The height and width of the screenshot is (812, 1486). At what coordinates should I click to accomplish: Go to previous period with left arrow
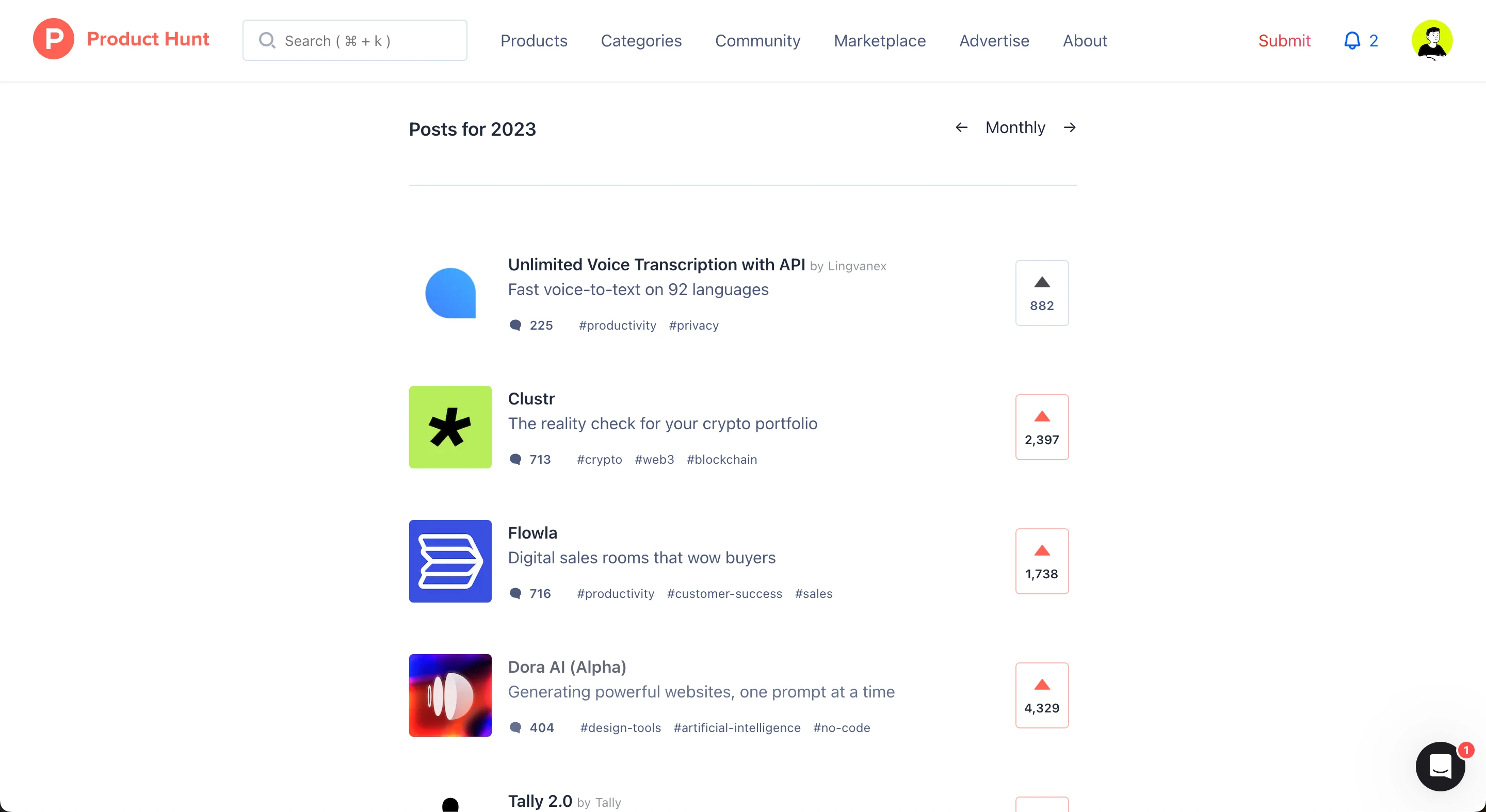point(961,127)
